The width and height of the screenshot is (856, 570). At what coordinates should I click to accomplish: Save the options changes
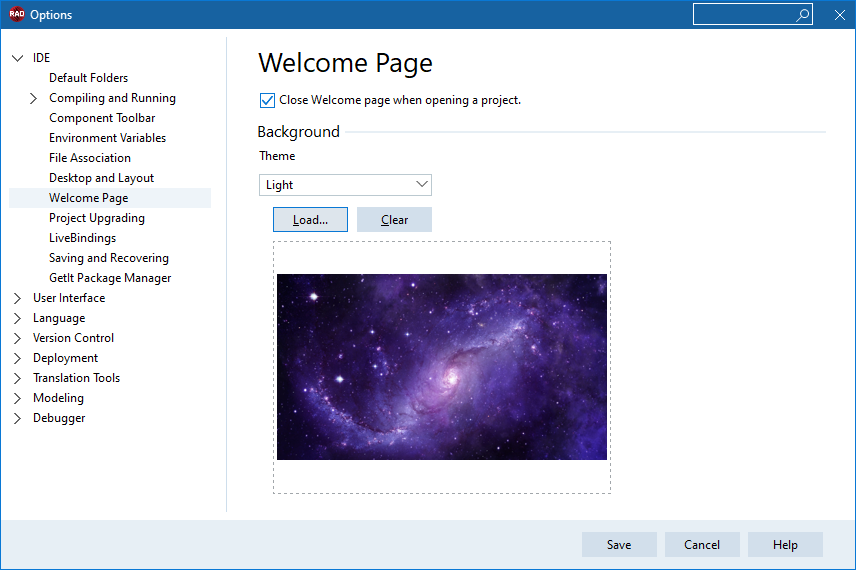tap(619, 544)
